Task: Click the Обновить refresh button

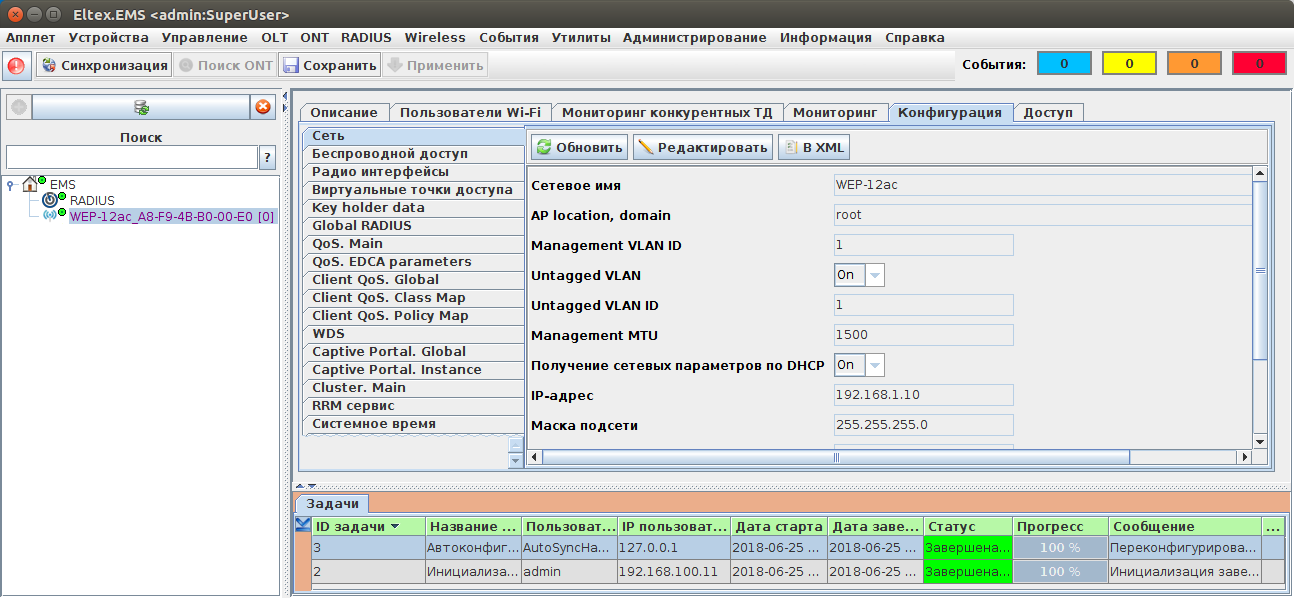Action: pos(580,148)
